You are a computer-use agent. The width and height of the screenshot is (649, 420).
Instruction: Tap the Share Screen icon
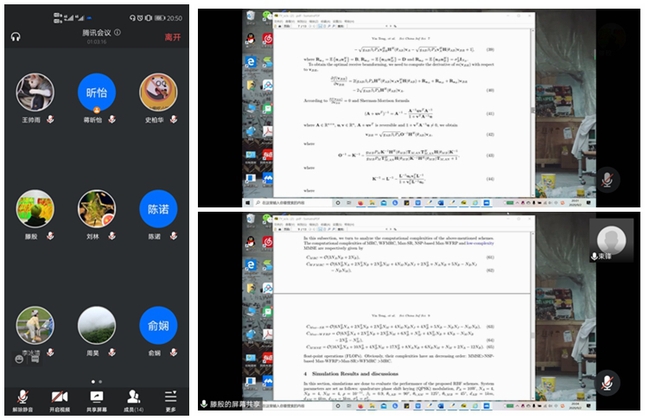tap(96, 397)
